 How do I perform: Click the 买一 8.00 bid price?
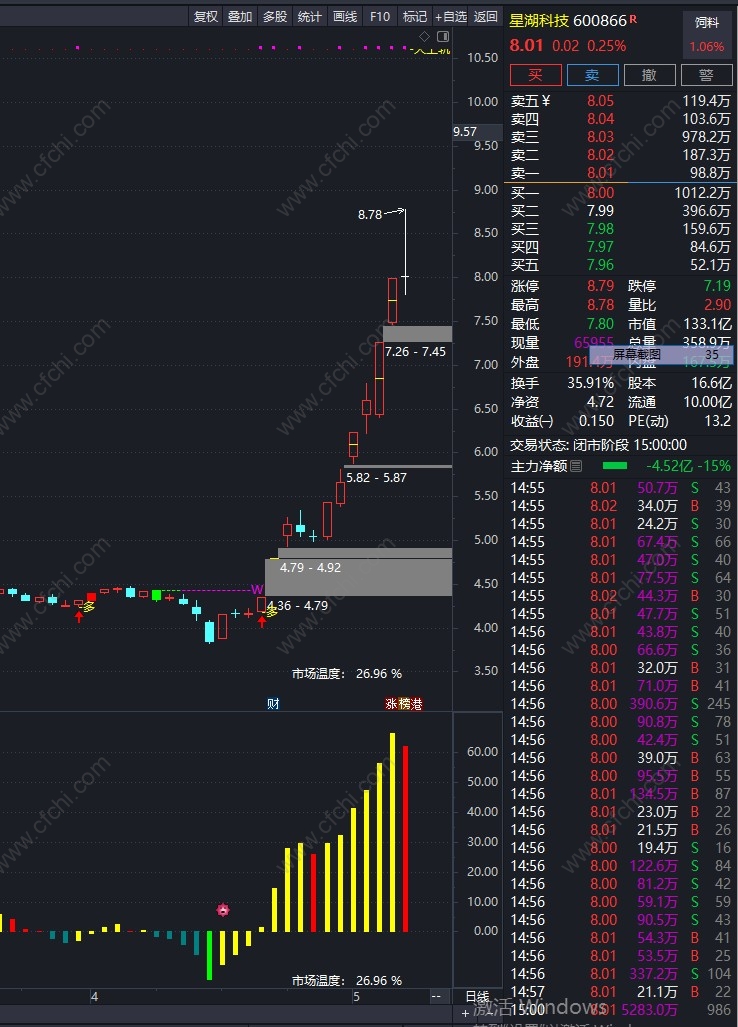point(600,193)
